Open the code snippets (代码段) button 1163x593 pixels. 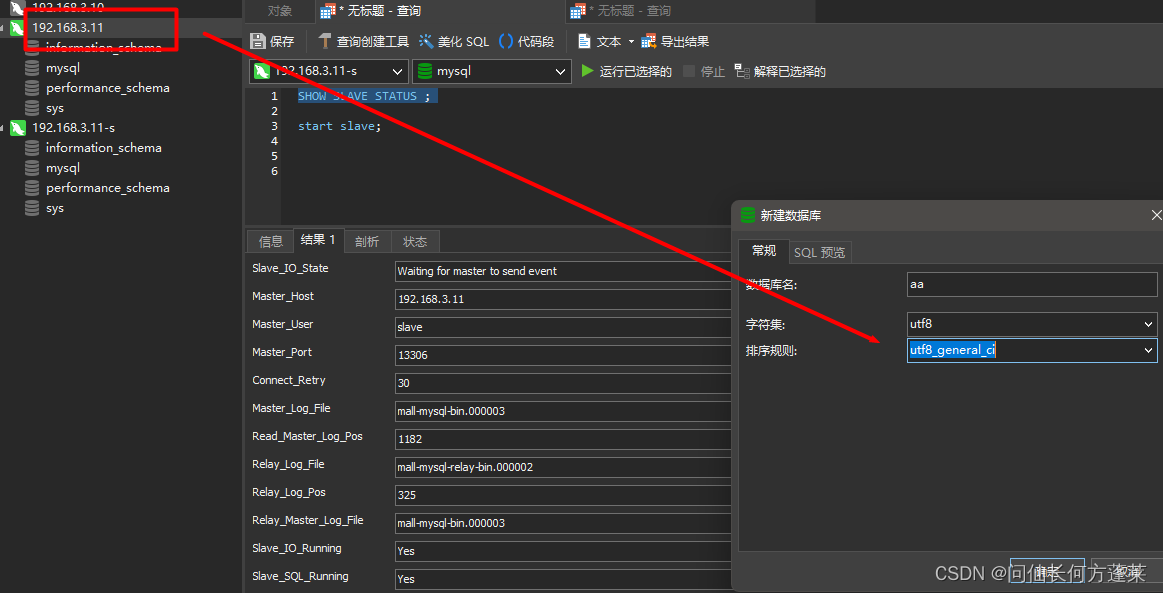coord(527,42)
